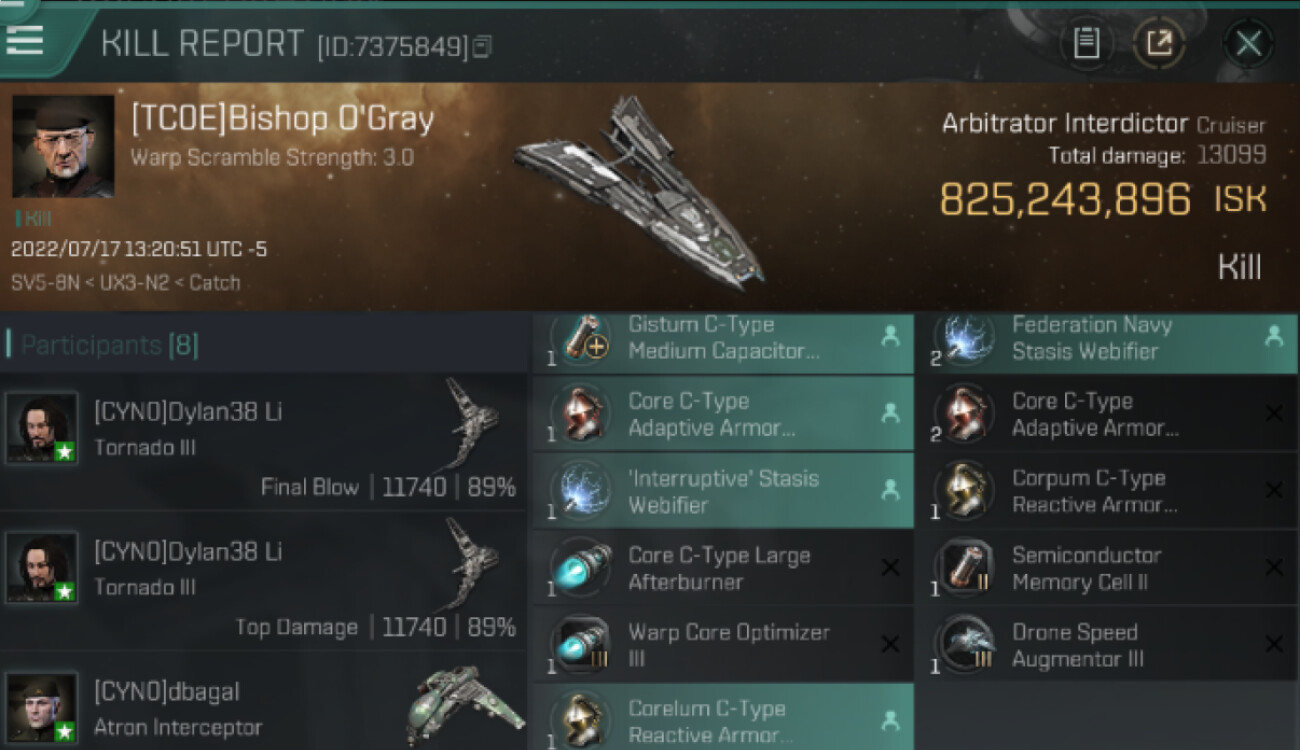The height and width of the screenshot is (750, 1300).
Task: Open the kill report notes clipboard icon
Action: (1087, 43)
